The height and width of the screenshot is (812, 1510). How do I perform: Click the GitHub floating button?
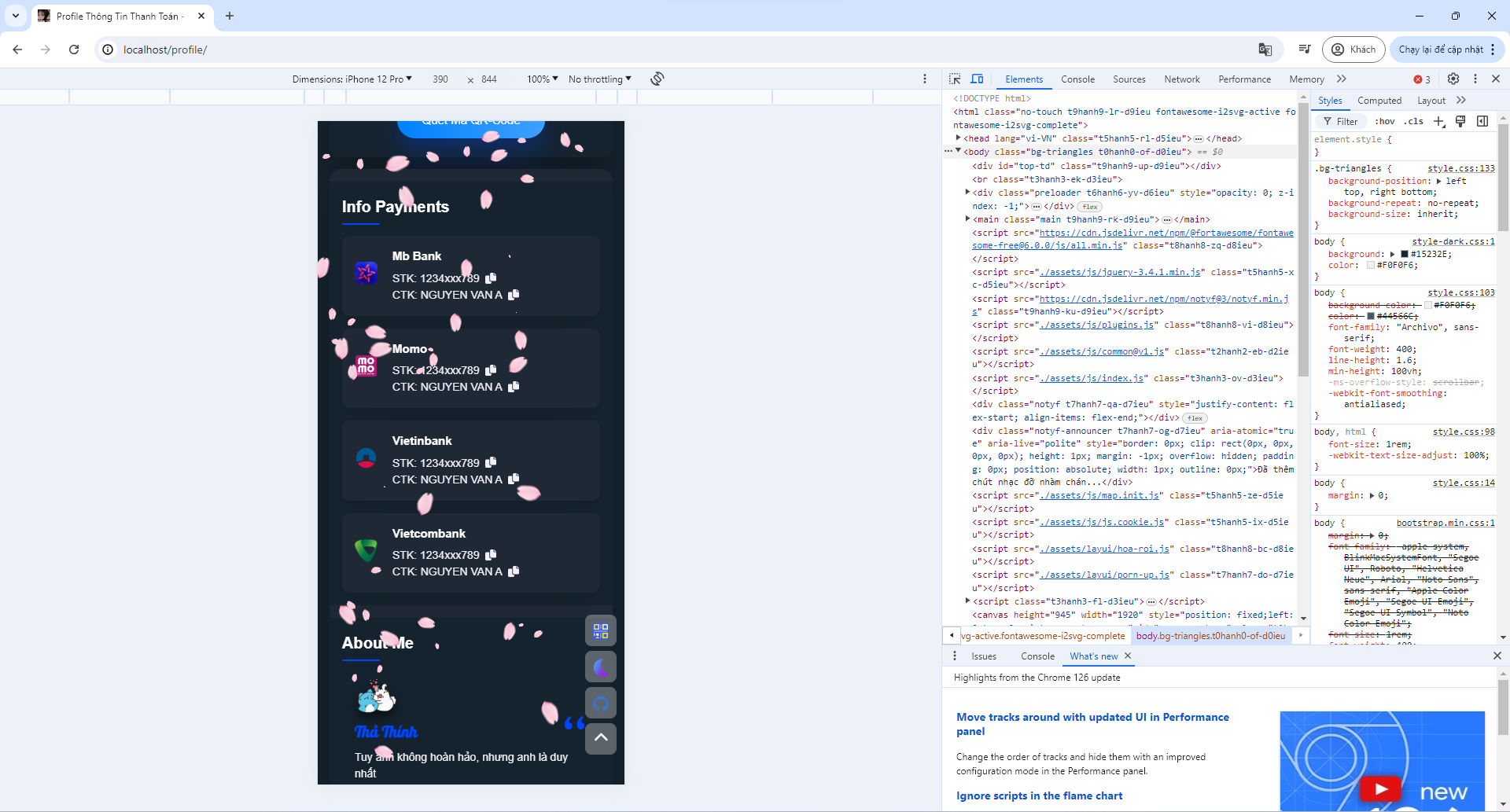pyautogui.click(x=600, y=703)
